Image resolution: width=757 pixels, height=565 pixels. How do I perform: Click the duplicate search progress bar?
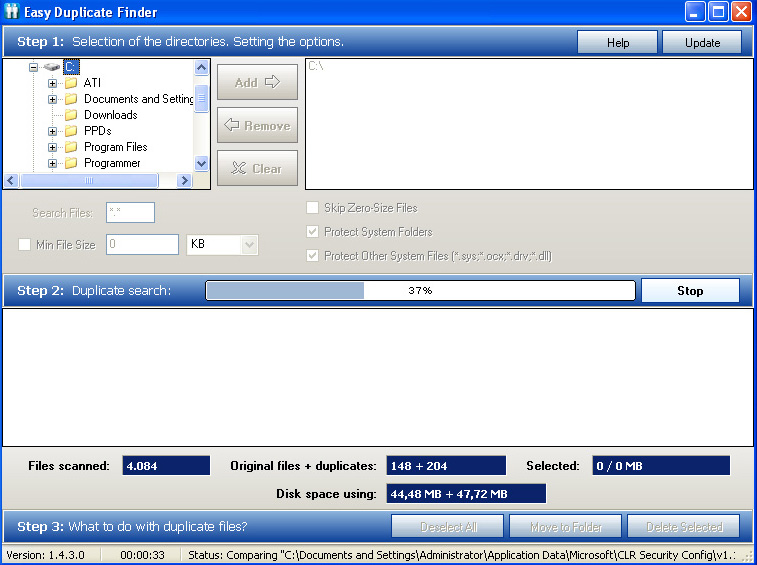(x=420, y=291)
